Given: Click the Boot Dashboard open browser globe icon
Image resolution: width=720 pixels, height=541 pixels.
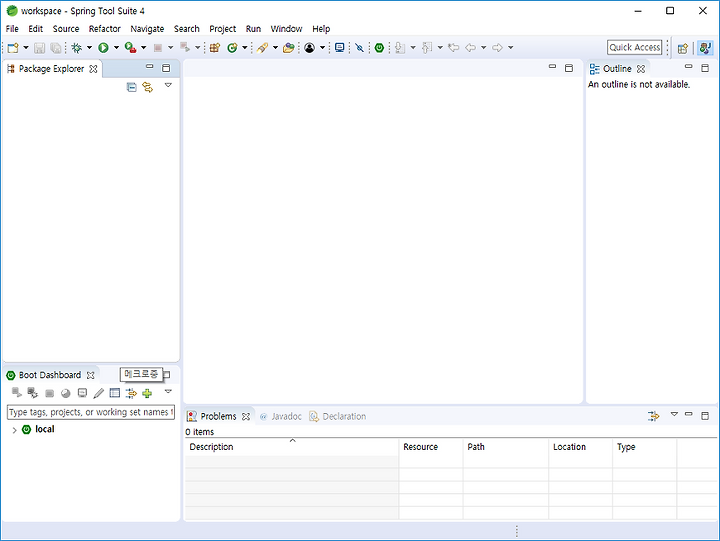Looking at the screenshot, I should click(66, 393).
